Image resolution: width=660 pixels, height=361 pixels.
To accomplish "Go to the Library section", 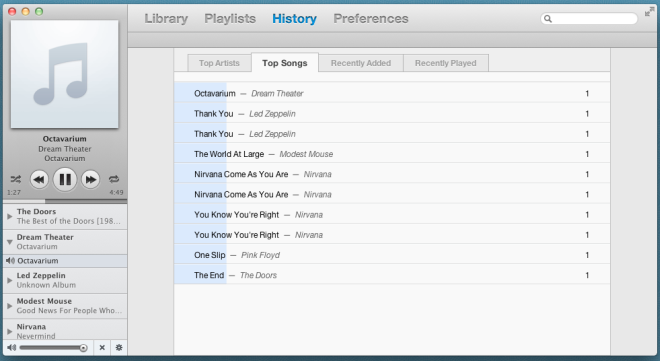I will pyautogui.click(x=166, y=19).
